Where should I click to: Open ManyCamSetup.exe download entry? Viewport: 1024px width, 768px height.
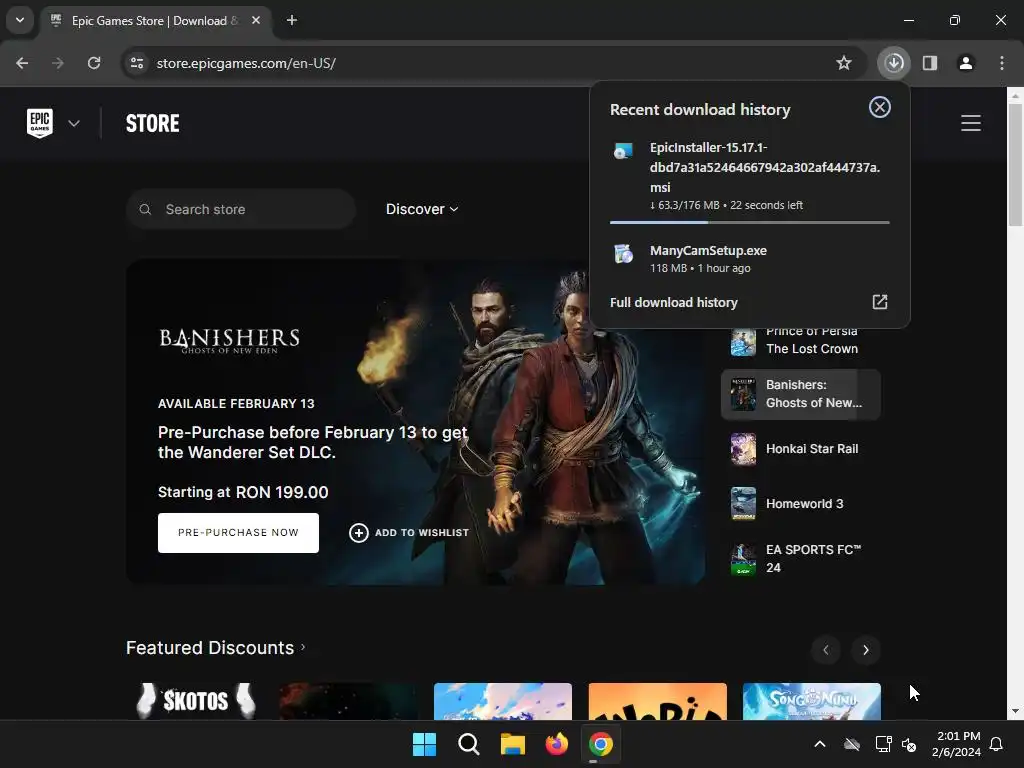pos(750,259)
